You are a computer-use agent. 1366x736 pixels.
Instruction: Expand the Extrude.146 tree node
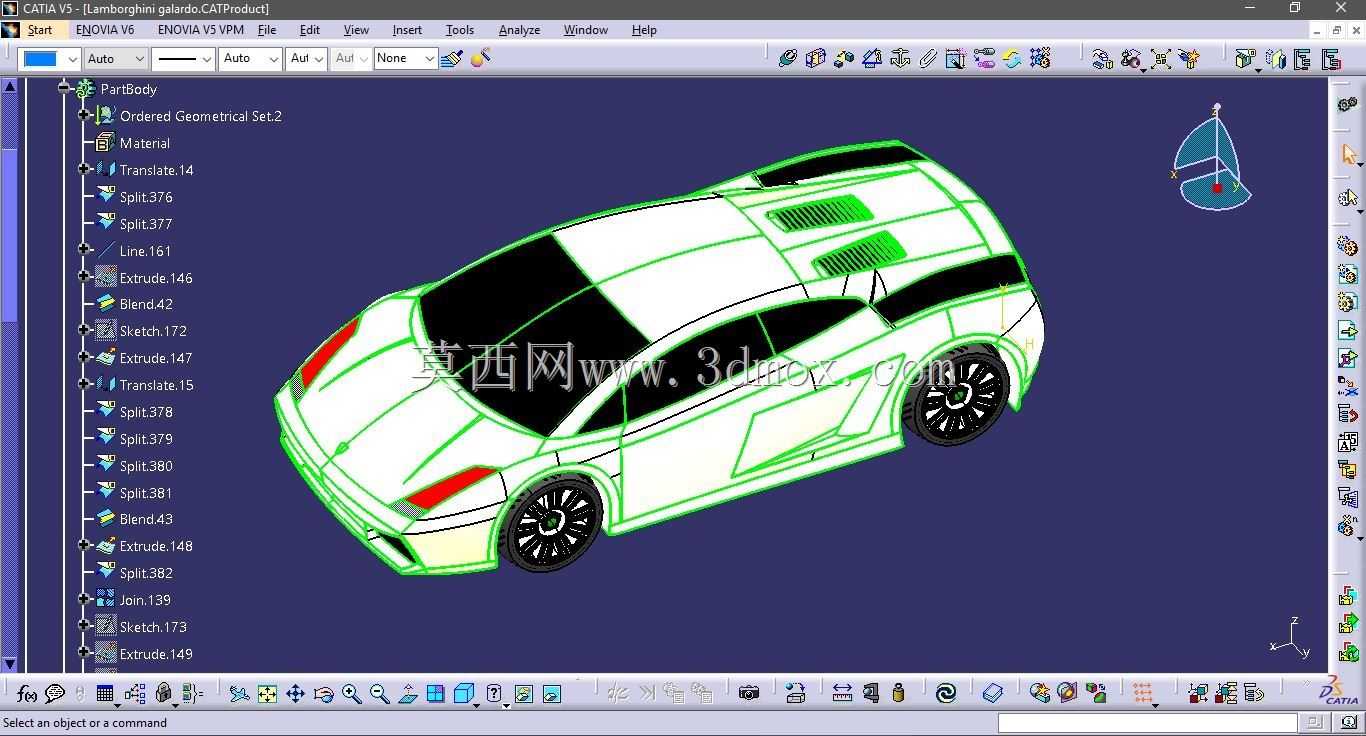coord(85,277)
